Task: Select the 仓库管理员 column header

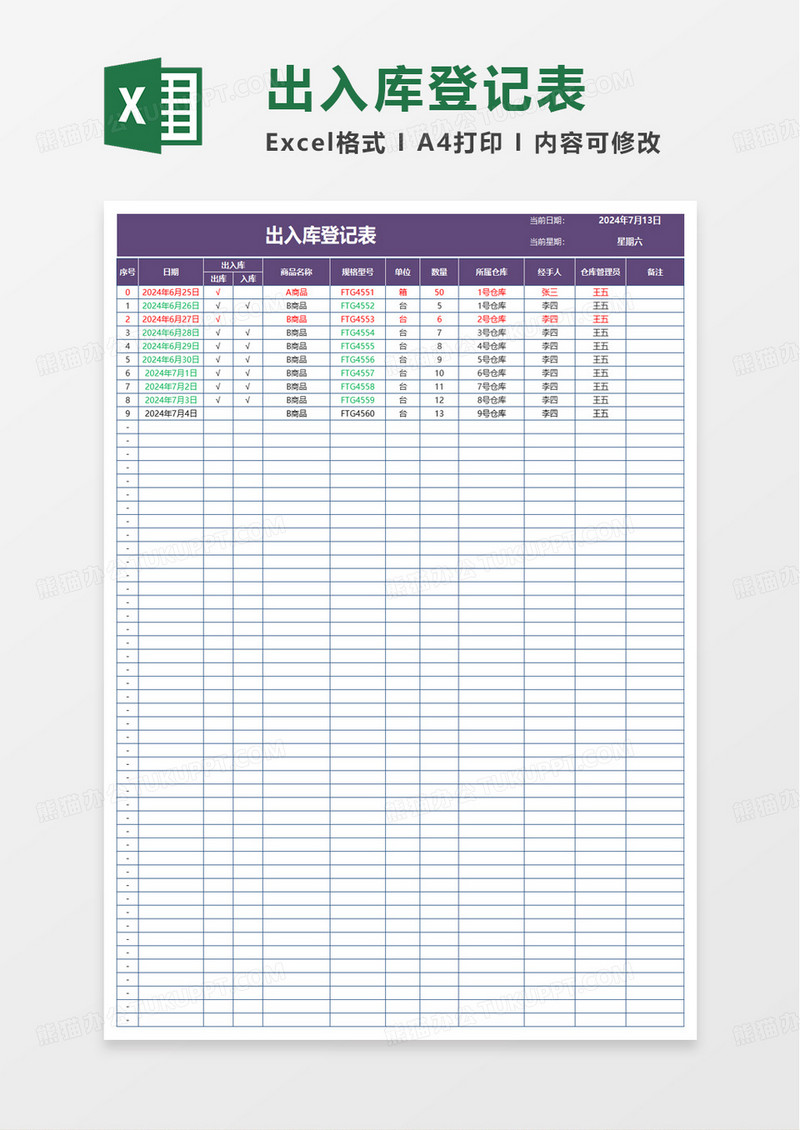Action: coord(600,272)
